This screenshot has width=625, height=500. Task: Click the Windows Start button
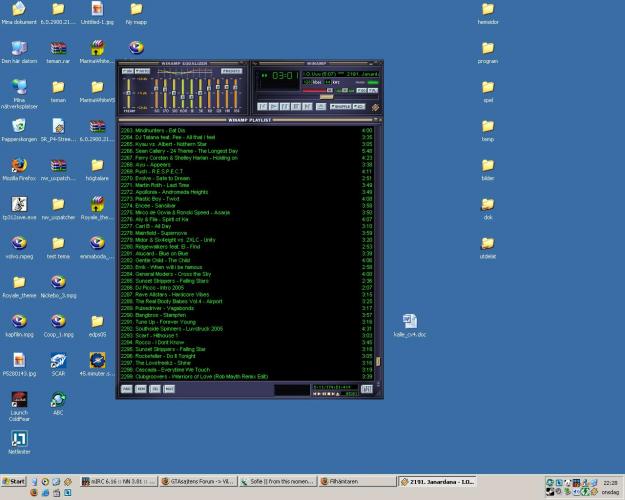[x=14, y=481]
